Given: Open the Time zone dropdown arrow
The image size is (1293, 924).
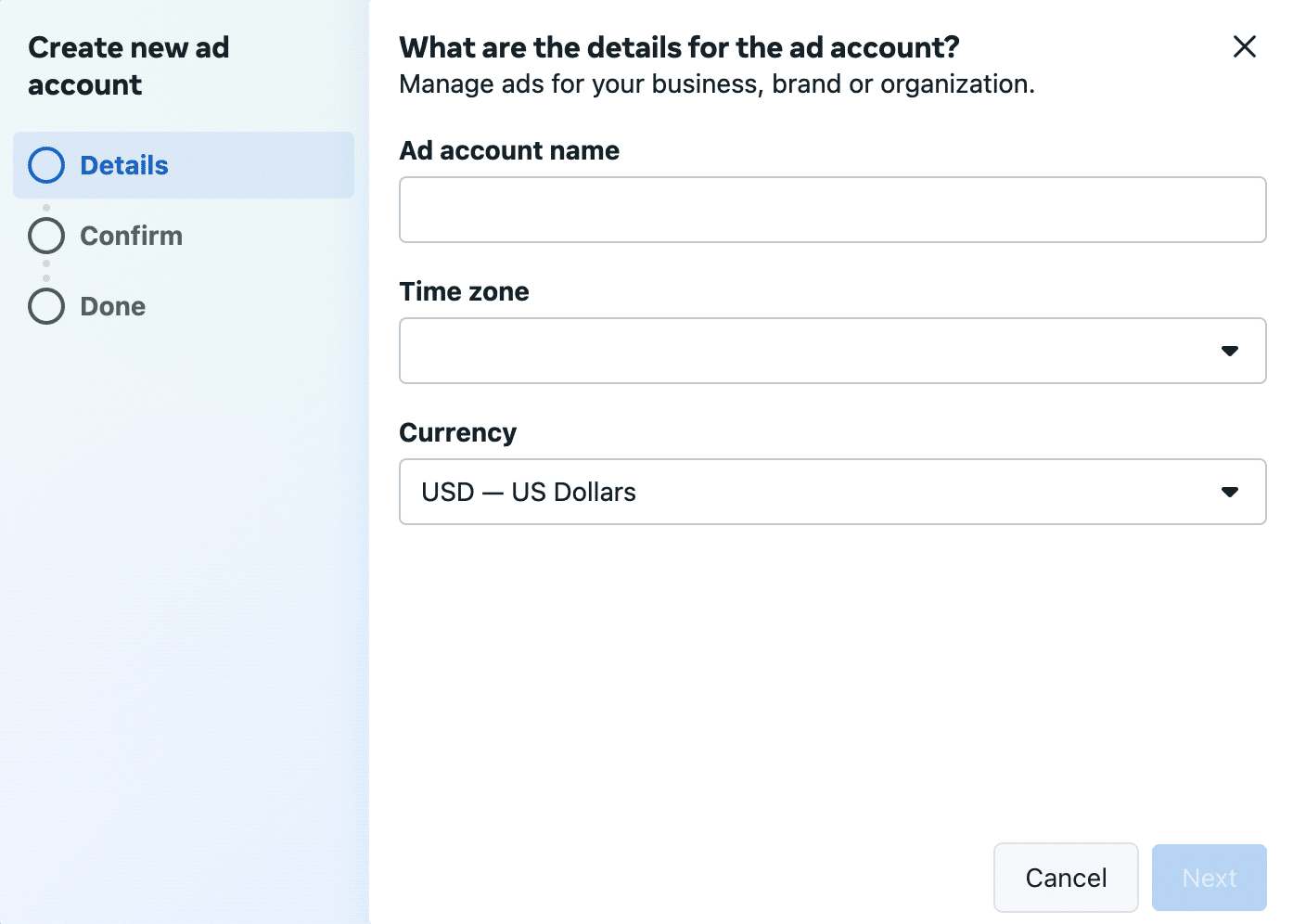Looking at the screenshot, I should pyautogui.click(x=1230, y=350).
